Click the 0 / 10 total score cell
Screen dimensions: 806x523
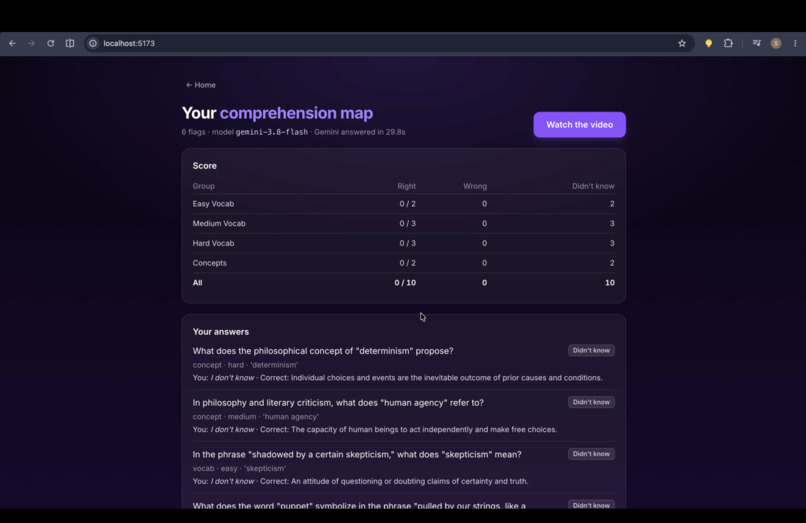click(x=405, y=282)
